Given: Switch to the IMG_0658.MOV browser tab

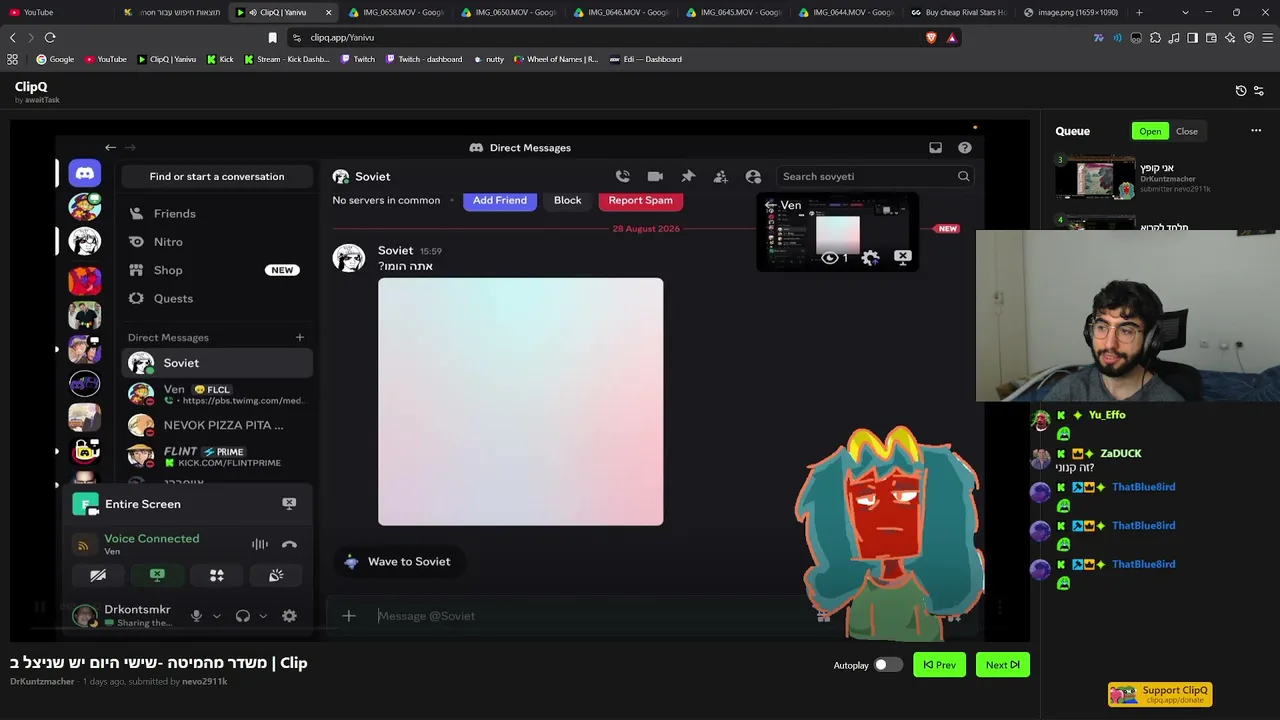Looking at the screenshot, I should tap(399, 12).
